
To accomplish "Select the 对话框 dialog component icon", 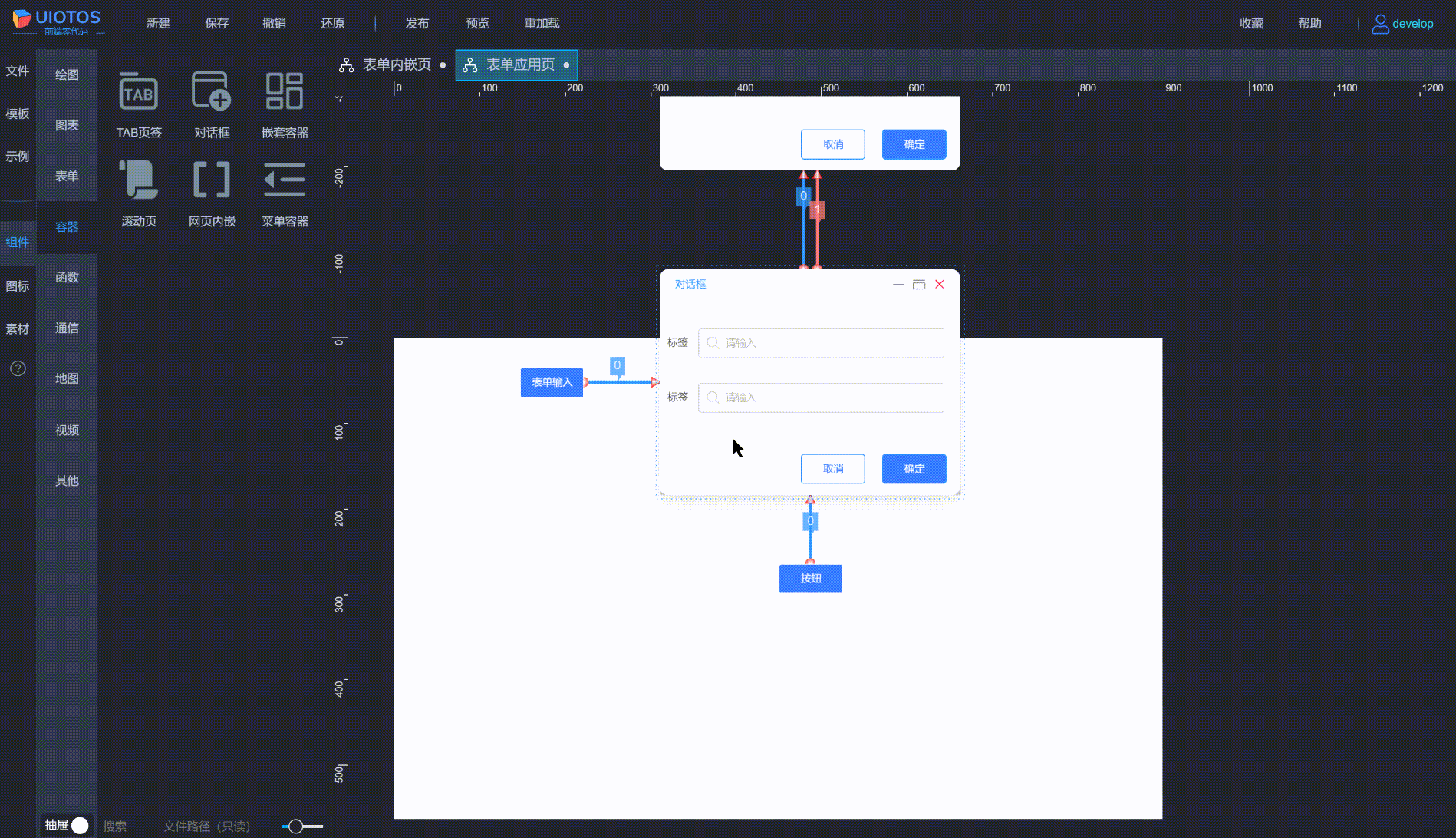I will [212, 92].
